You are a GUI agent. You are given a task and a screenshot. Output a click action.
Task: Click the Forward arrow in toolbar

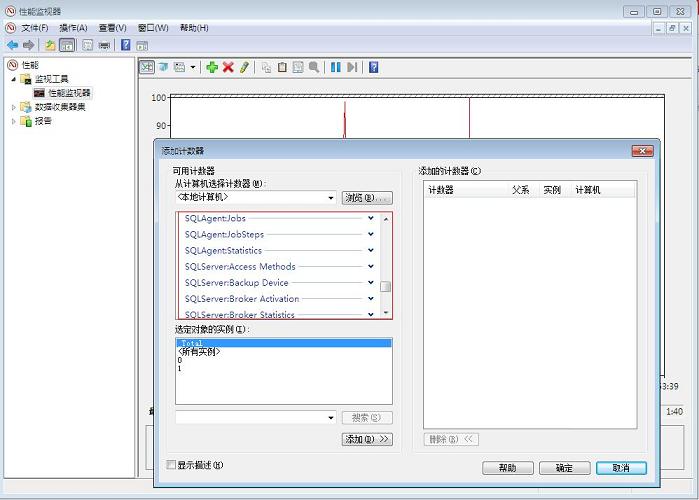29,45
